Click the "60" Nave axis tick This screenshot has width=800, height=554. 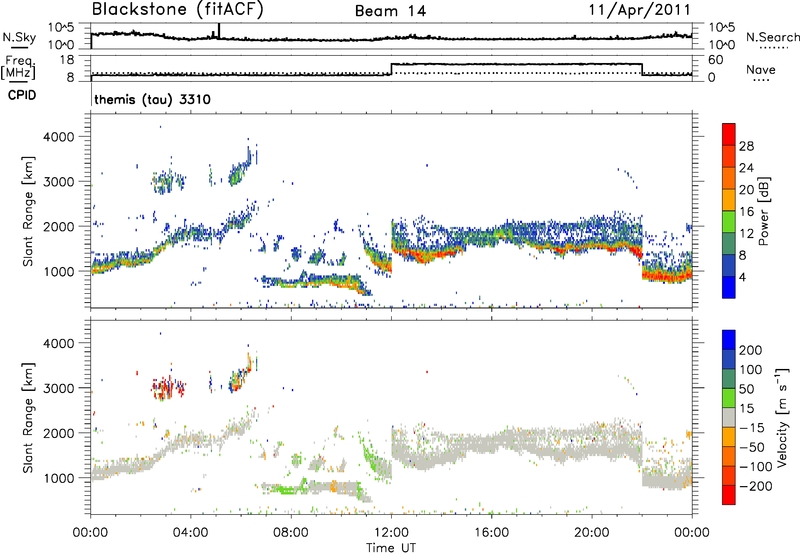716,60
